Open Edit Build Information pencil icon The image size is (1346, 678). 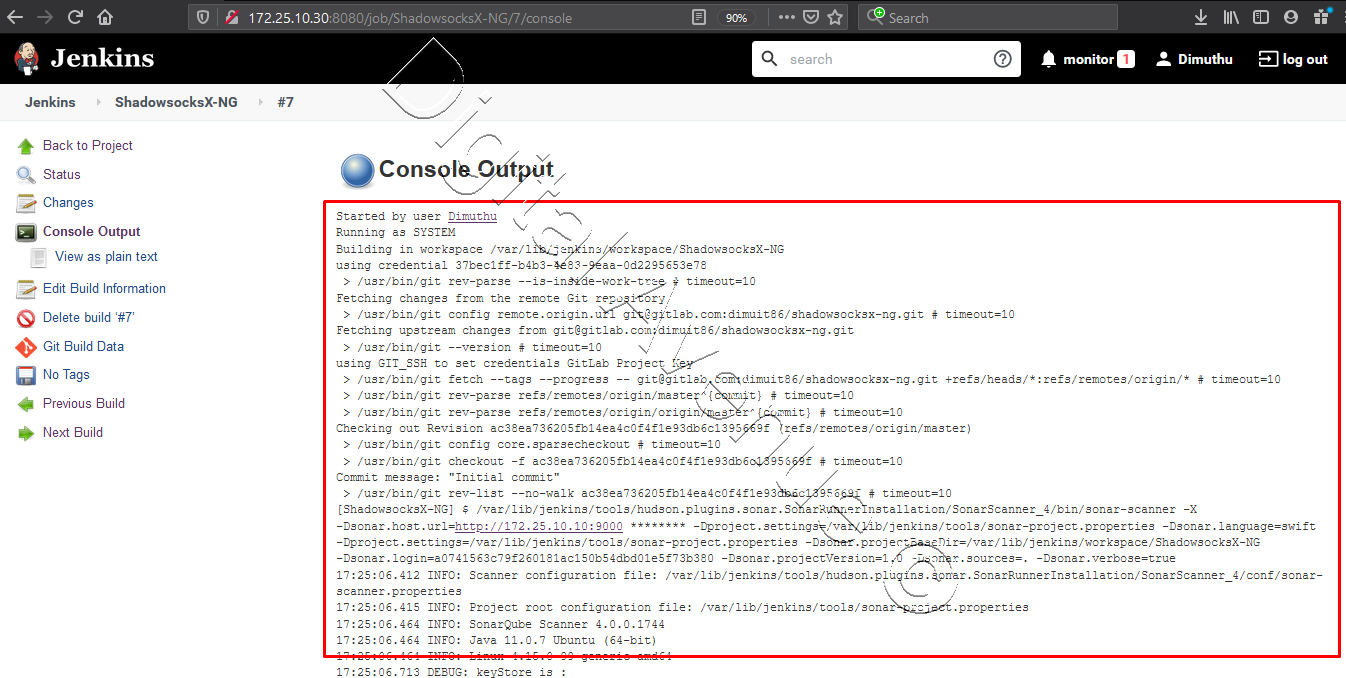(24, 289)
